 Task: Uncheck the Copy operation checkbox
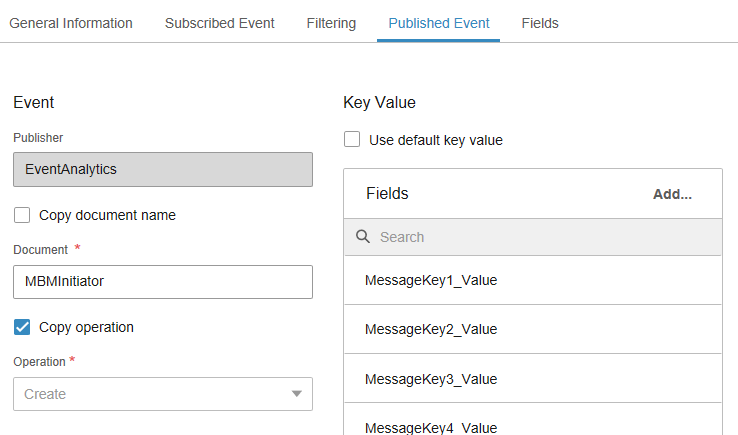pyautogui.click(x=22, y=327)
